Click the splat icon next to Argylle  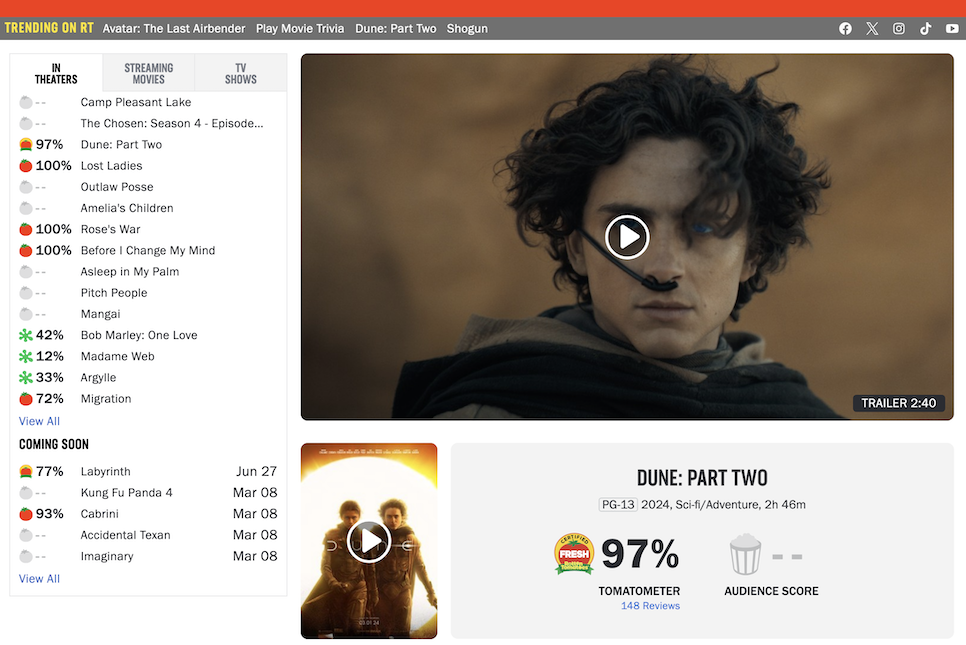pyautogui.click(x=25, y=378)
